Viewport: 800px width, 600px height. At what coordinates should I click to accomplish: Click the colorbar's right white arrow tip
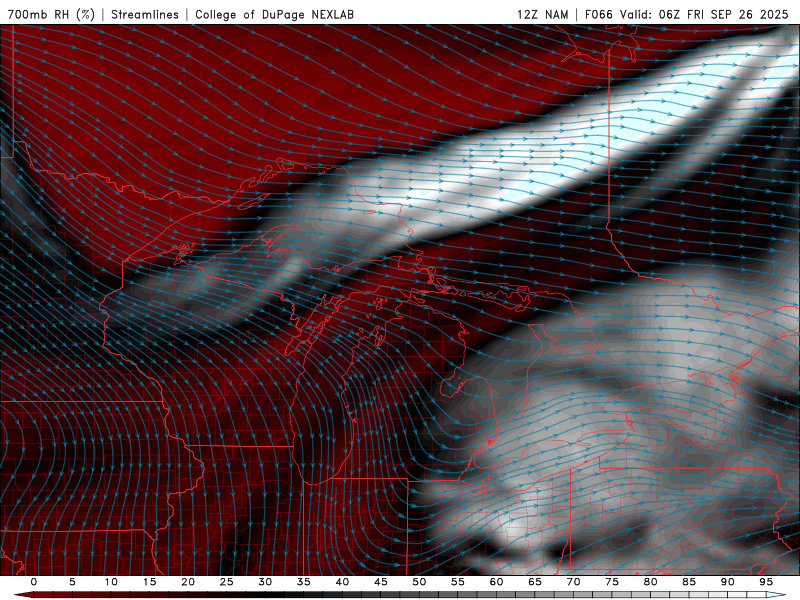click(777, 595)
